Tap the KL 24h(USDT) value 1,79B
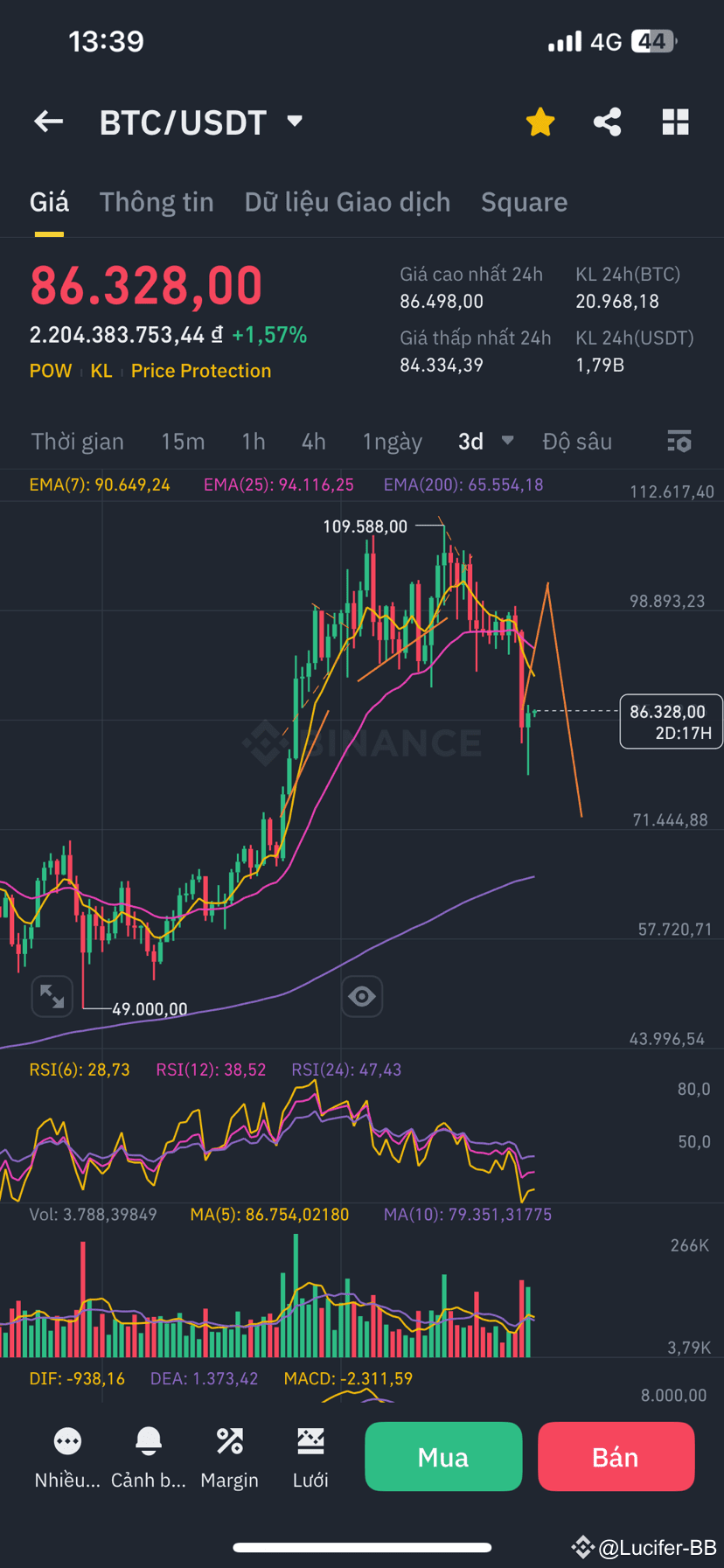Screen dimensions: 724x1568 click(600, 365)
